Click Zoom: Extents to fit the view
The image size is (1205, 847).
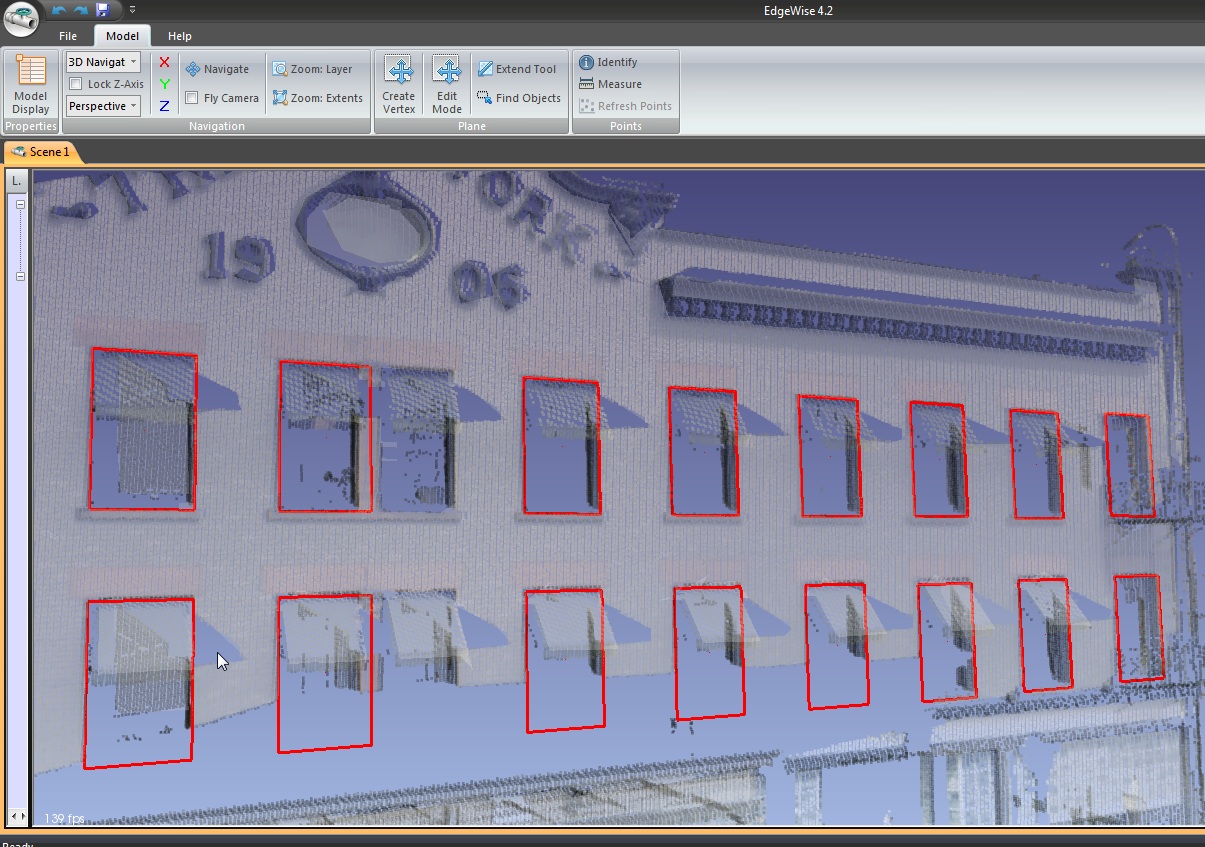318,98
